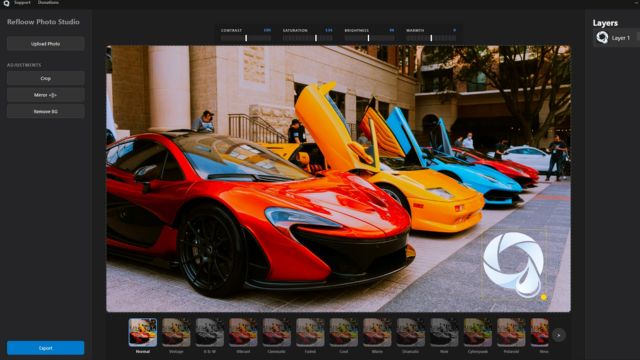Click the Layers panel heading
The width and height of the screenshot is (640, 360).
[x=605, y=23]
